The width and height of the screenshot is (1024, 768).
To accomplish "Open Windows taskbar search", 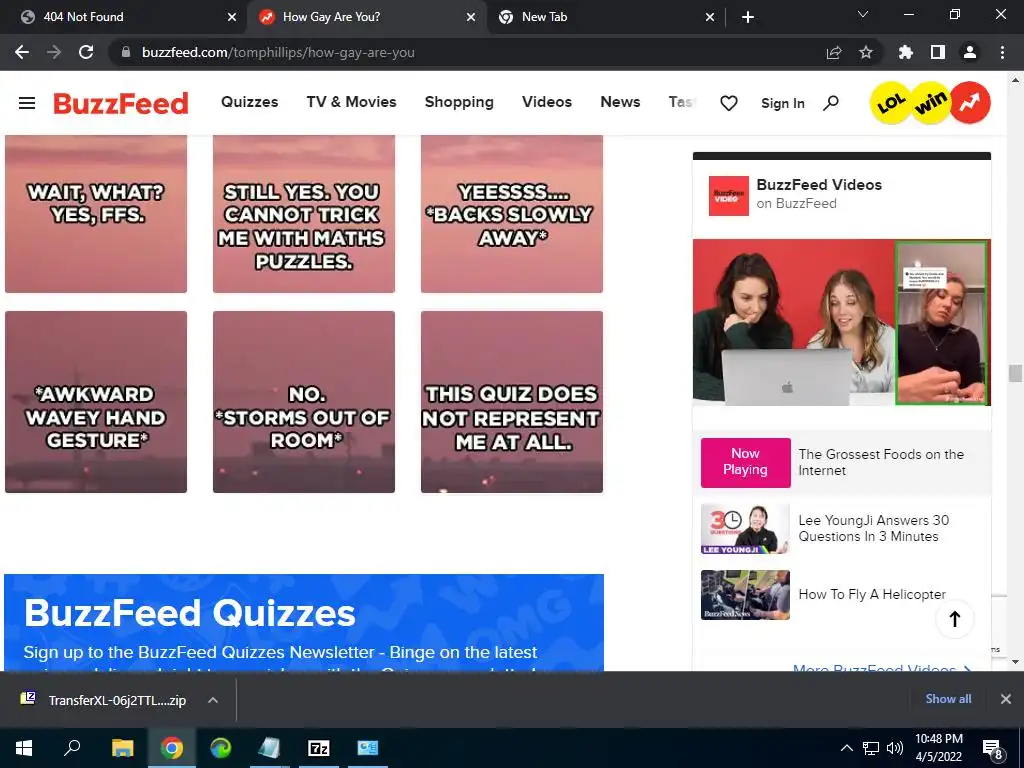I will [x=72, y=748].
